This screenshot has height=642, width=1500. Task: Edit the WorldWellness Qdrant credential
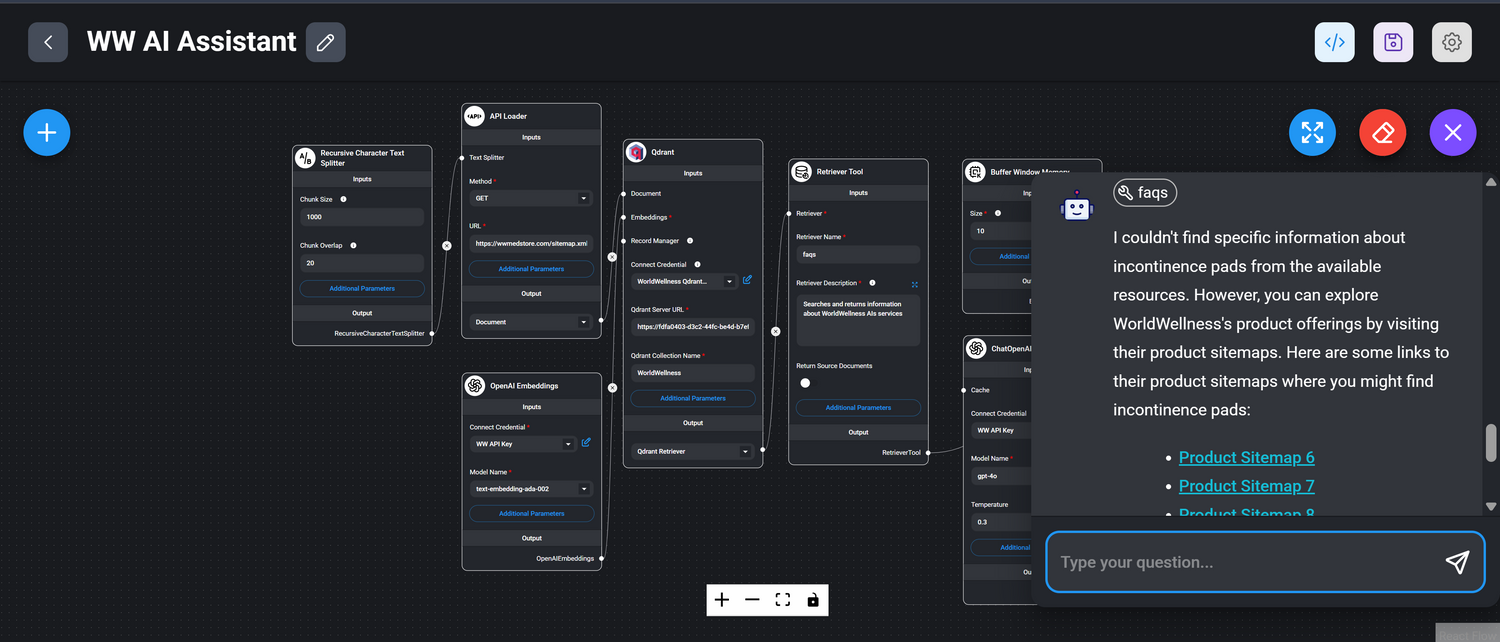(747, 280)
